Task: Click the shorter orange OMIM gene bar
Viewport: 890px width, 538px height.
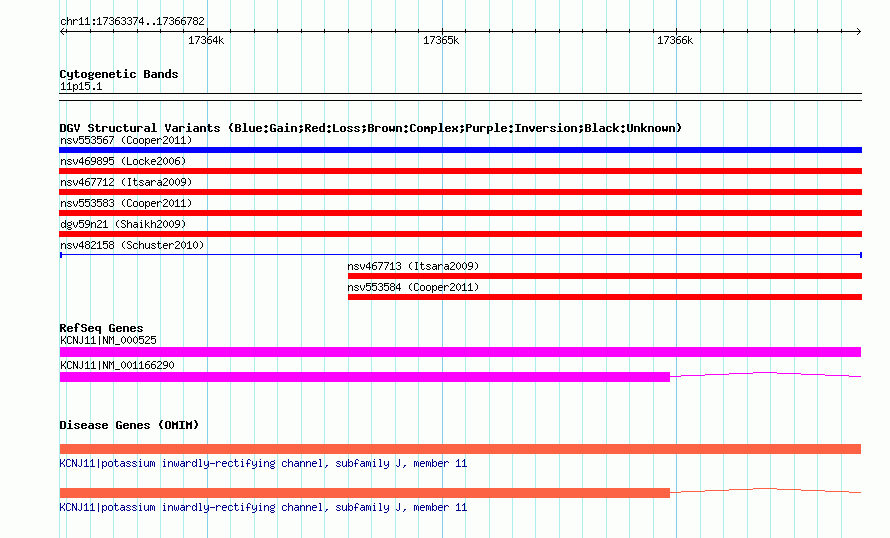Action: pyautogui.click(x=364, y=493)
